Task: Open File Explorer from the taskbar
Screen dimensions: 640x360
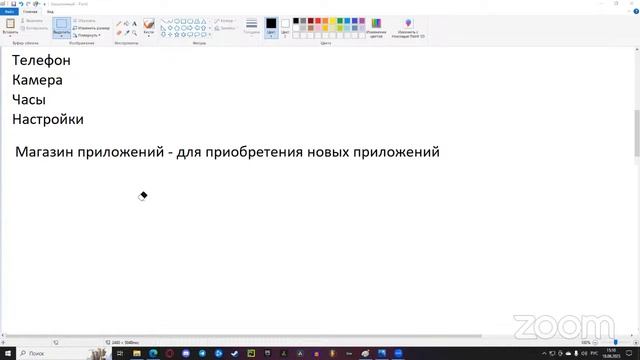Action: point(137,353)
